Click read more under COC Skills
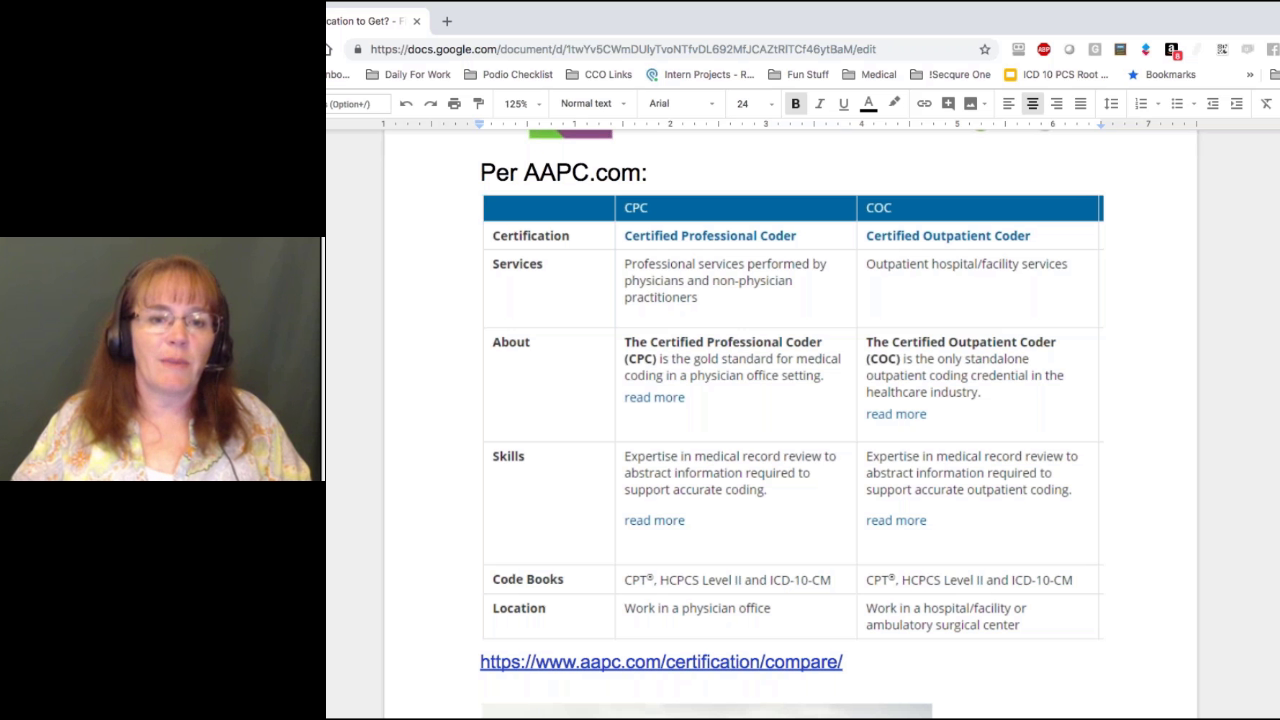 (x=896, y=521)
